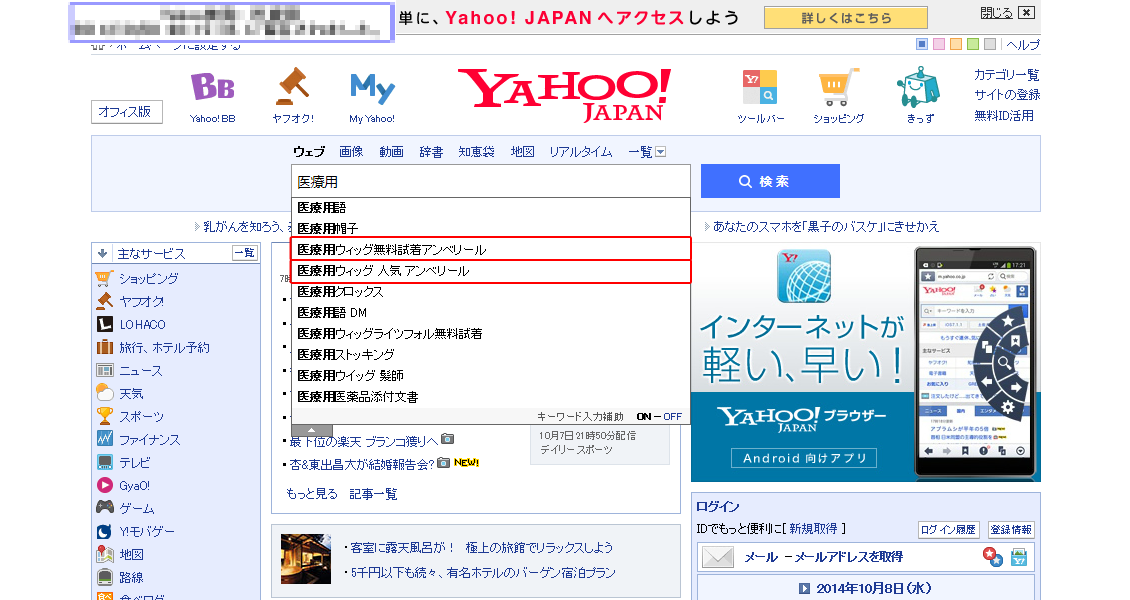The image size is (1130, 600).
Task: Click the mail envelope icon
Action: click(718, 557)
